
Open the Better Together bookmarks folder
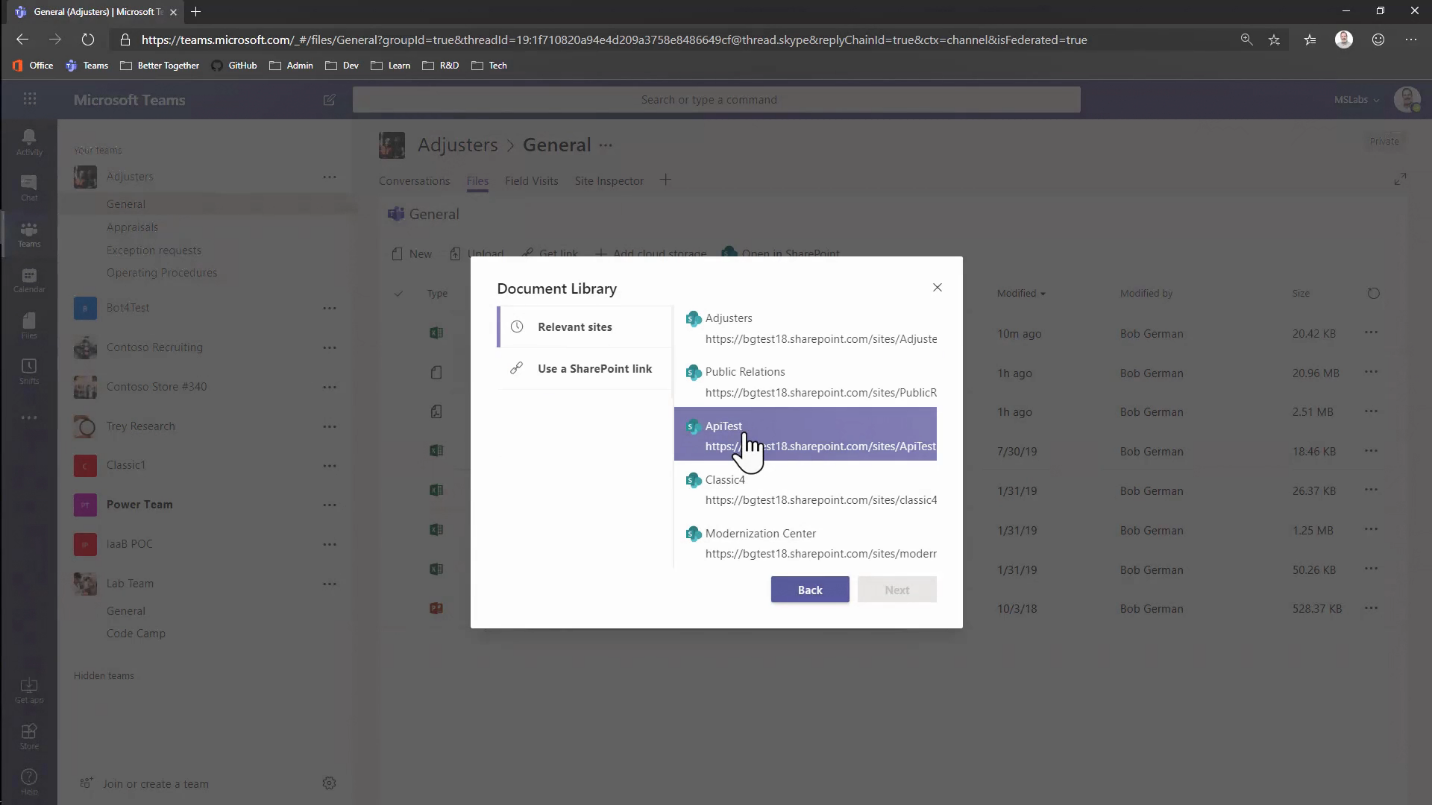point(159,65)
